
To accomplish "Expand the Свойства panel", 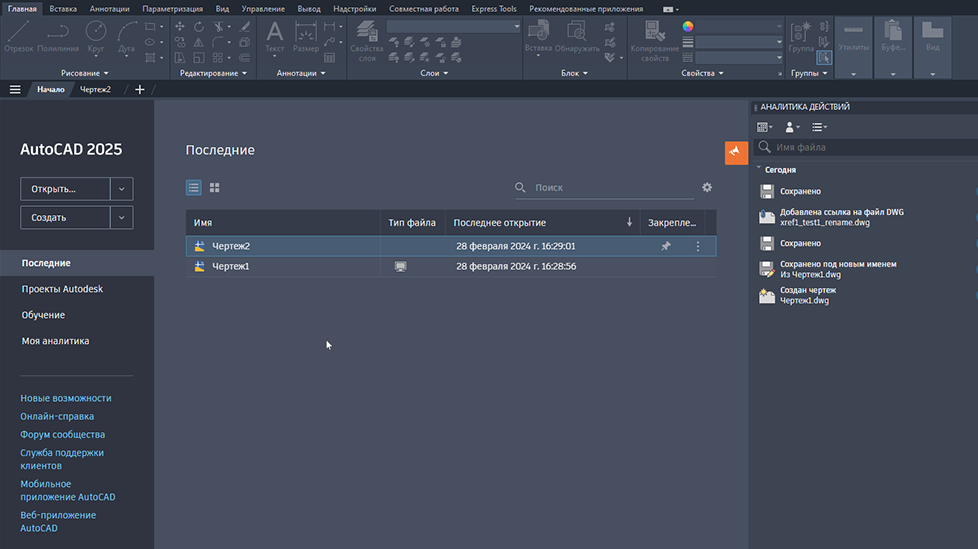I will [x=702, y=73].
